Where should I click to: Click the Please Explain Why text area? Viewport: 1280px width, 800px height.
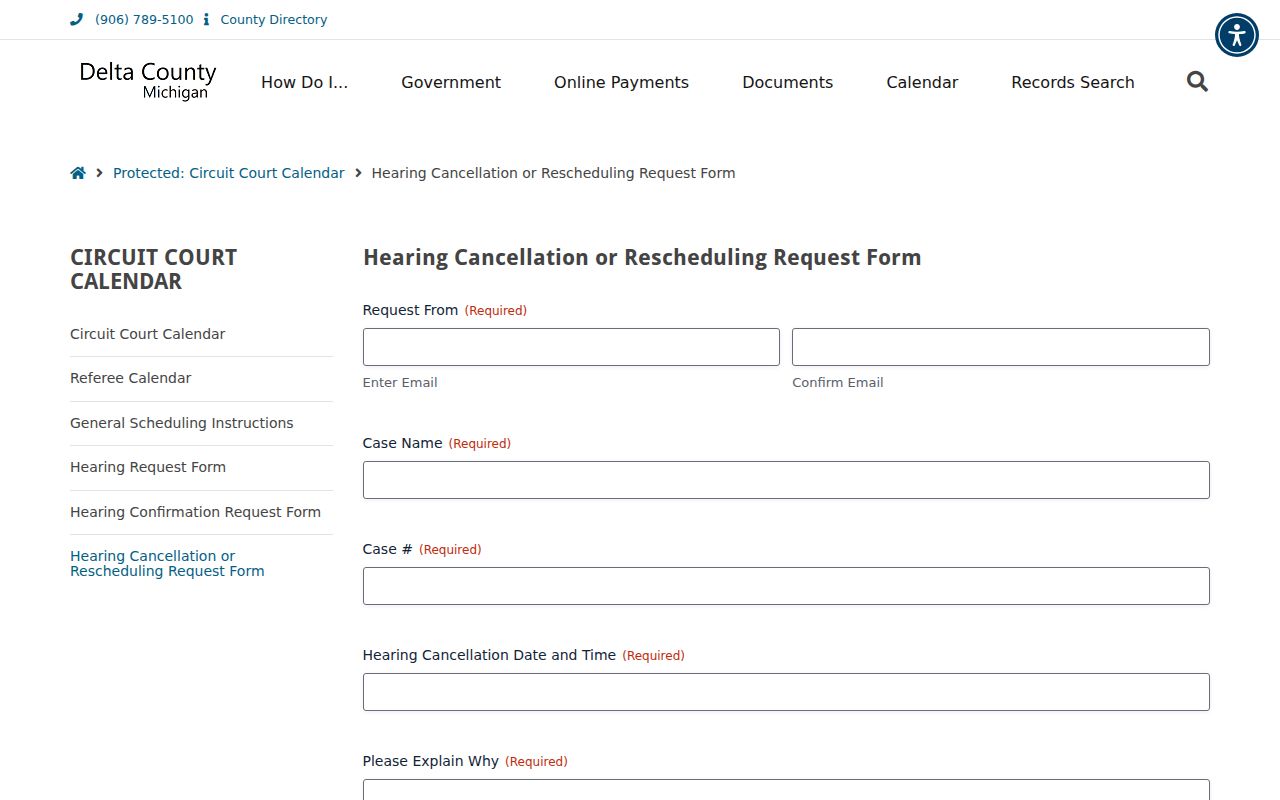coord(786,790)
